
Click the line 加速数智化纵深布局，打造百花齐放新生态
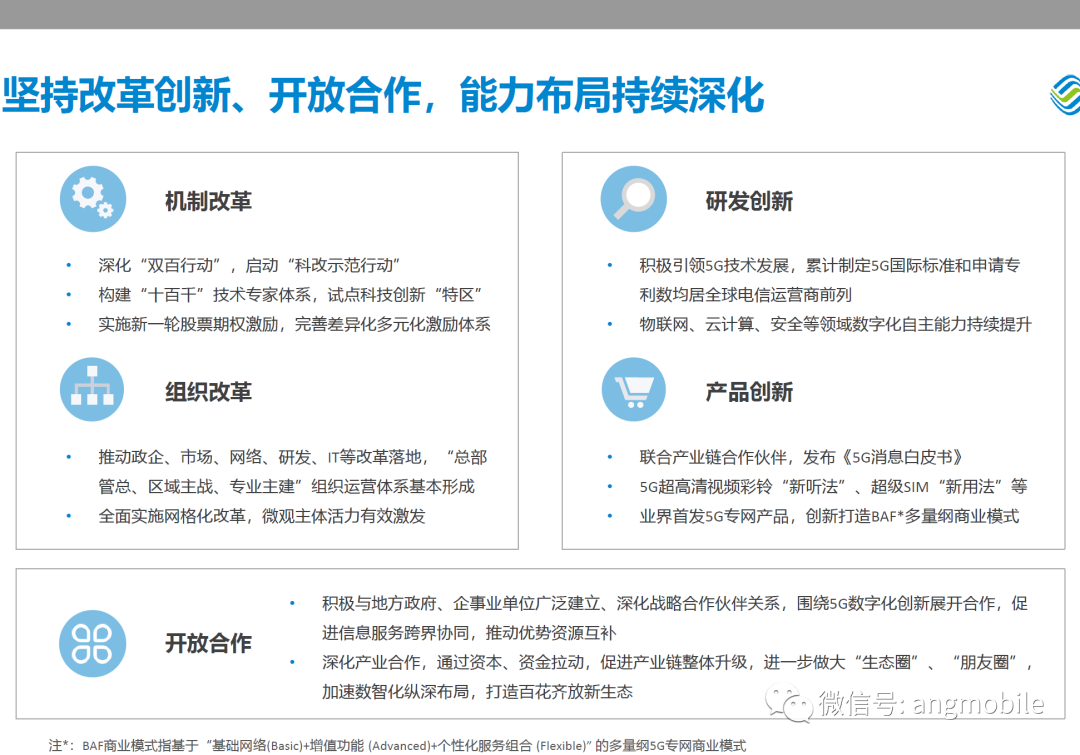coord(477,692)
